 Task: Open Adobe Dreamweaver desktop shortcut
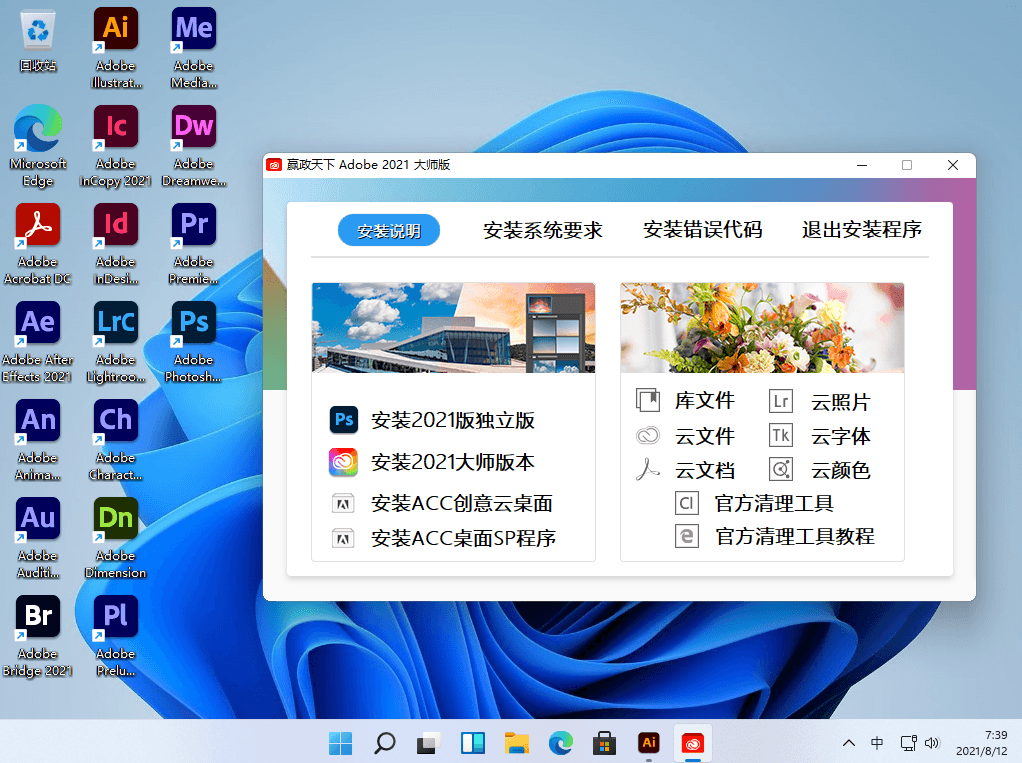click(x=194, y=146)
